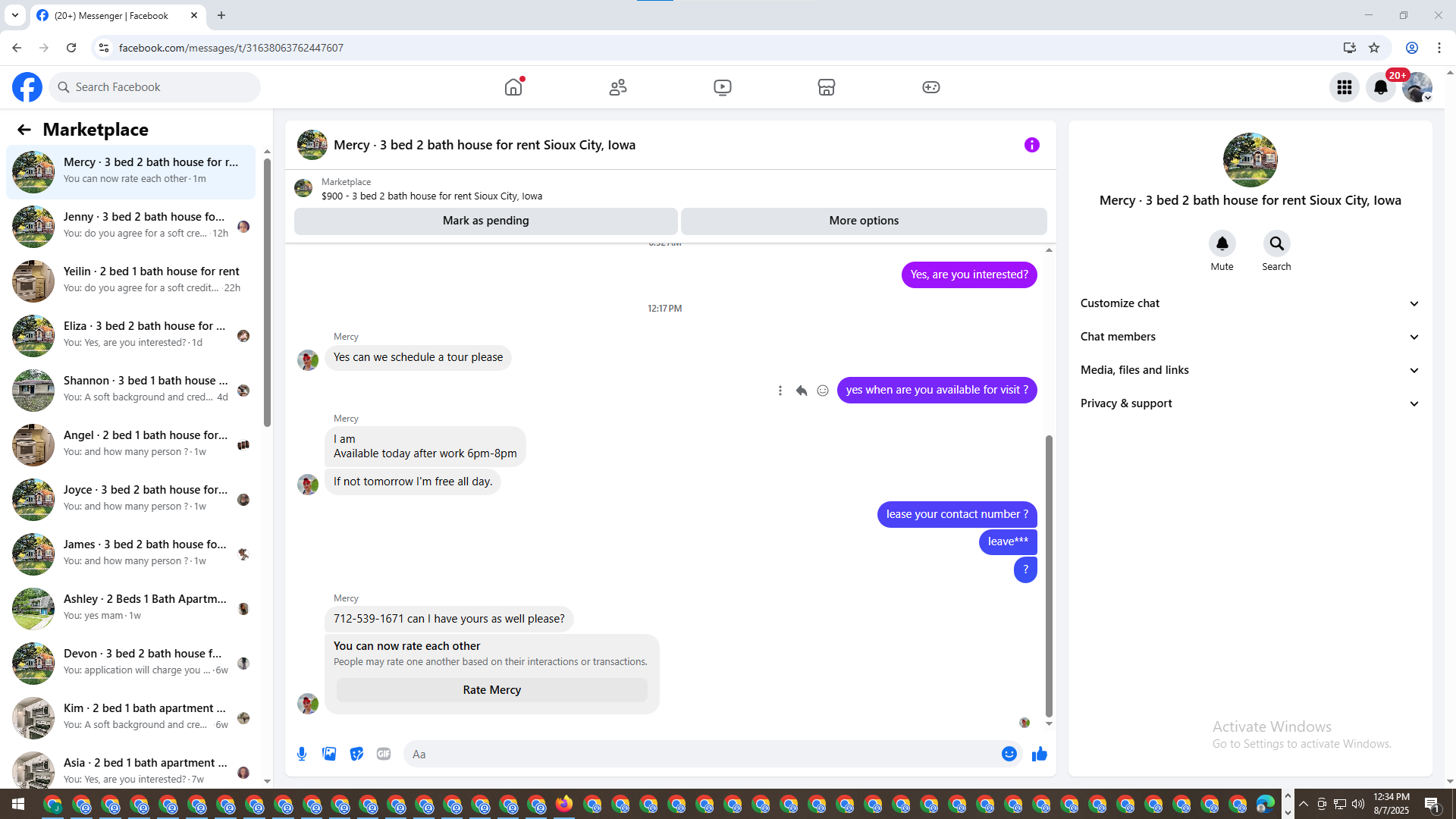This screenshot has height=819, width=1456.
Task: Open emoji picker in message box
Action: [1009, 754]
